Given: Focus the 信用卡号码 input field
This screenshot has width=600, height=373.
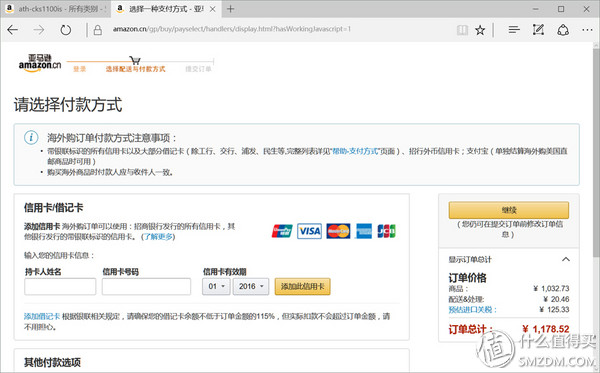Looking at the screenshot, I should 146,287.
